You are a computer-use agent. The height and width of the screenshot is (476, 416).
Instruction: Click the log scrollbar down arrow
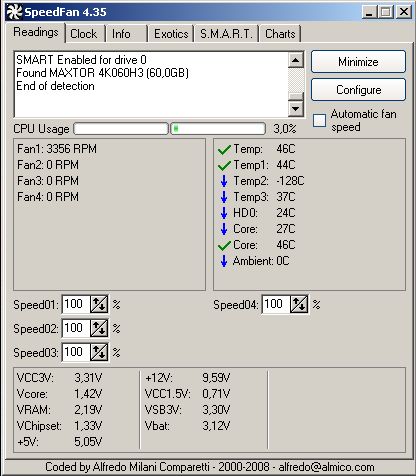[x=296, y=109]
